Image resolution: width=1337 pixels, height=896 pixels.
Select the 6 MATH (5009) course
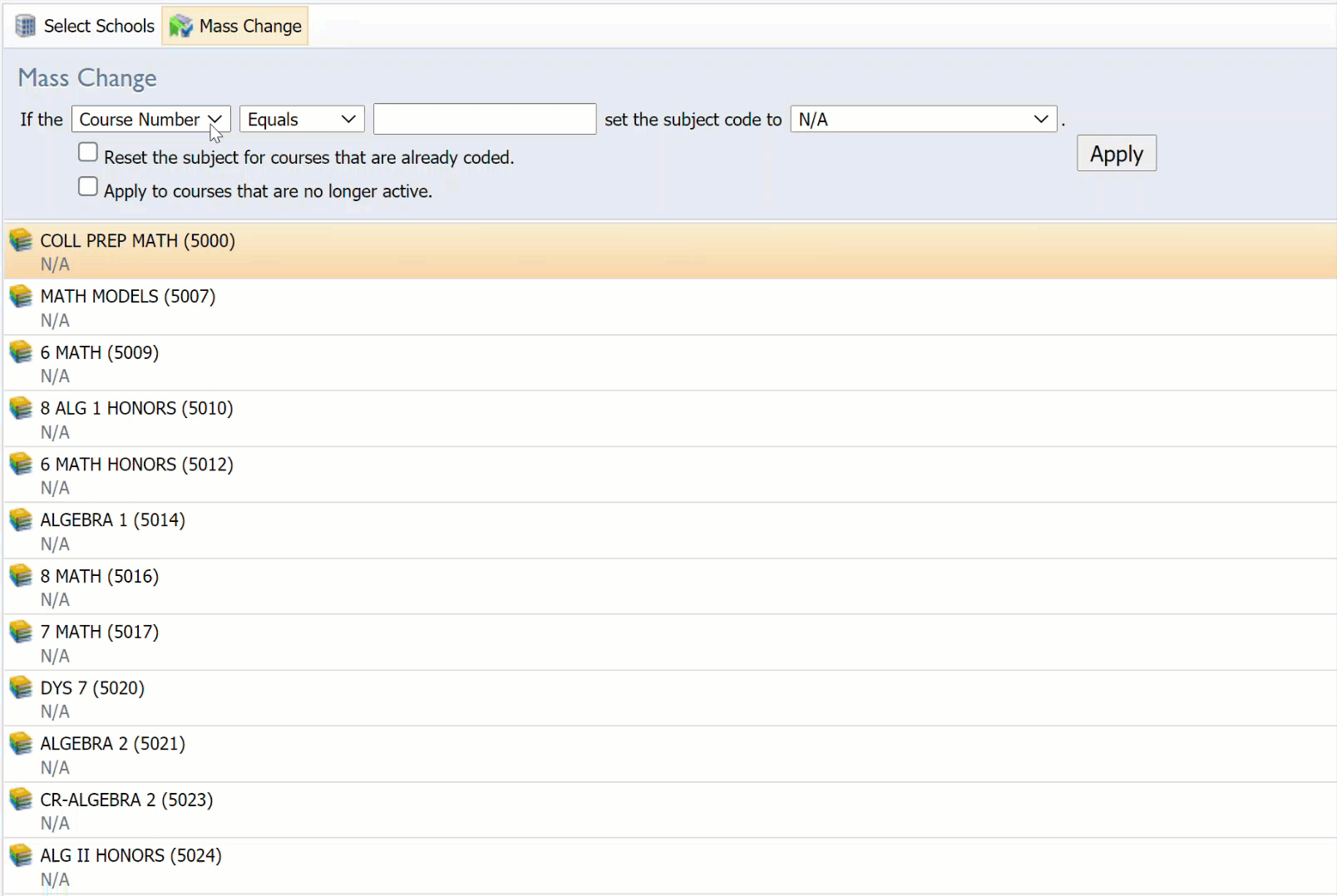click(670, 363)
